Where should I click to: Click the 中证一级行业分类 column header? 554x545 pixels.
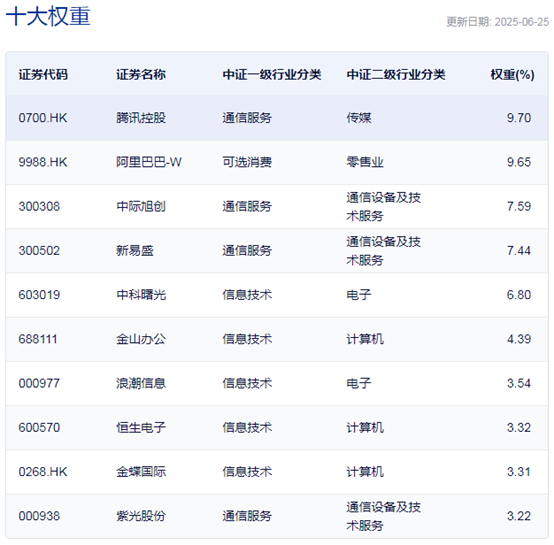pyautogui.click(x=272, y=75)
